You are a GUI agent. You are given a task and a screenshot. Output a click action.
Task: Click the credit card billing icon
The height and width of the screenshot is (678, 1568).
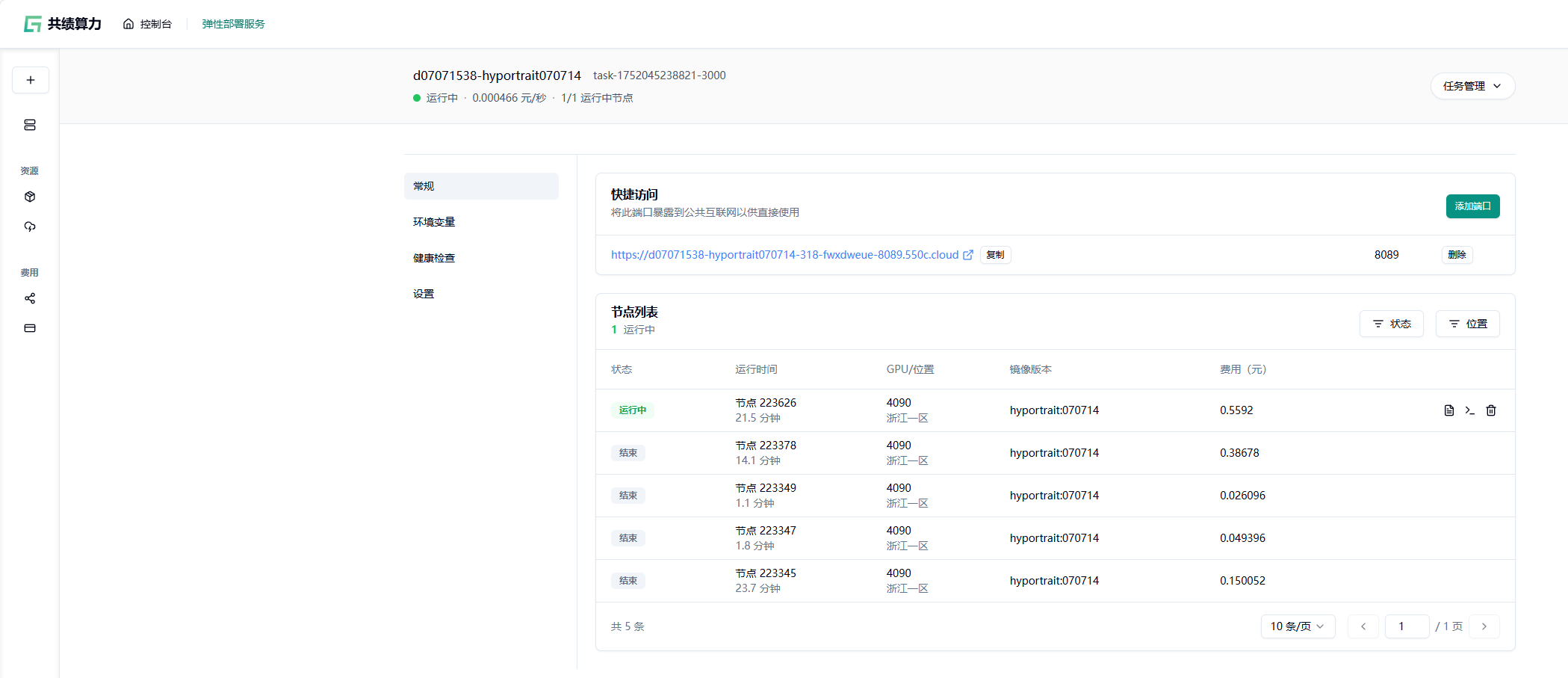coord(30,328)
